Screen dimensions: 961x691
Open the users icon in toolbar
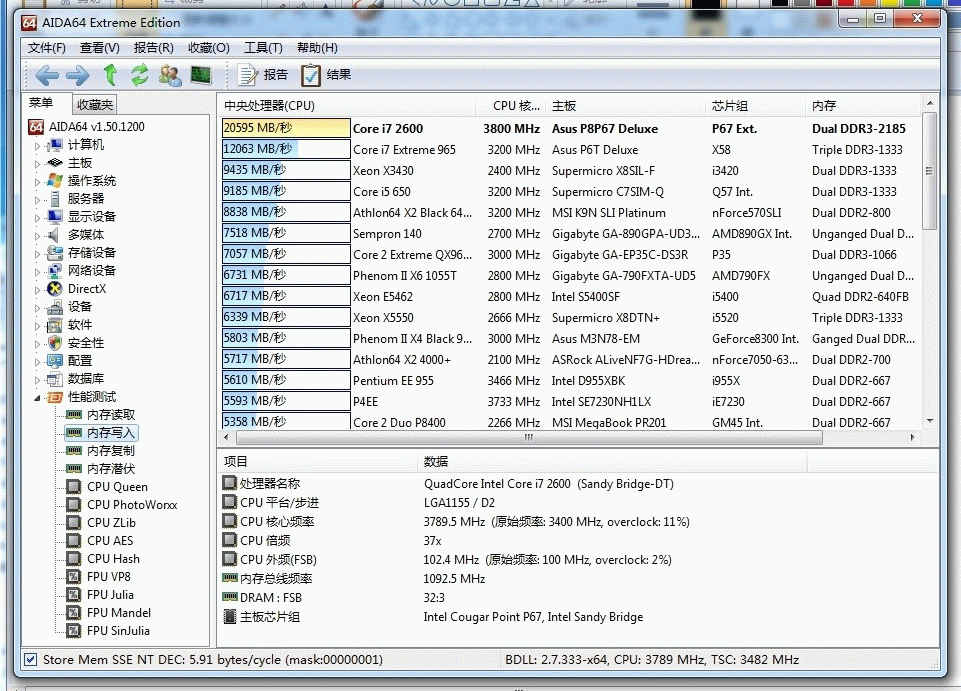[x=170, y=75]
